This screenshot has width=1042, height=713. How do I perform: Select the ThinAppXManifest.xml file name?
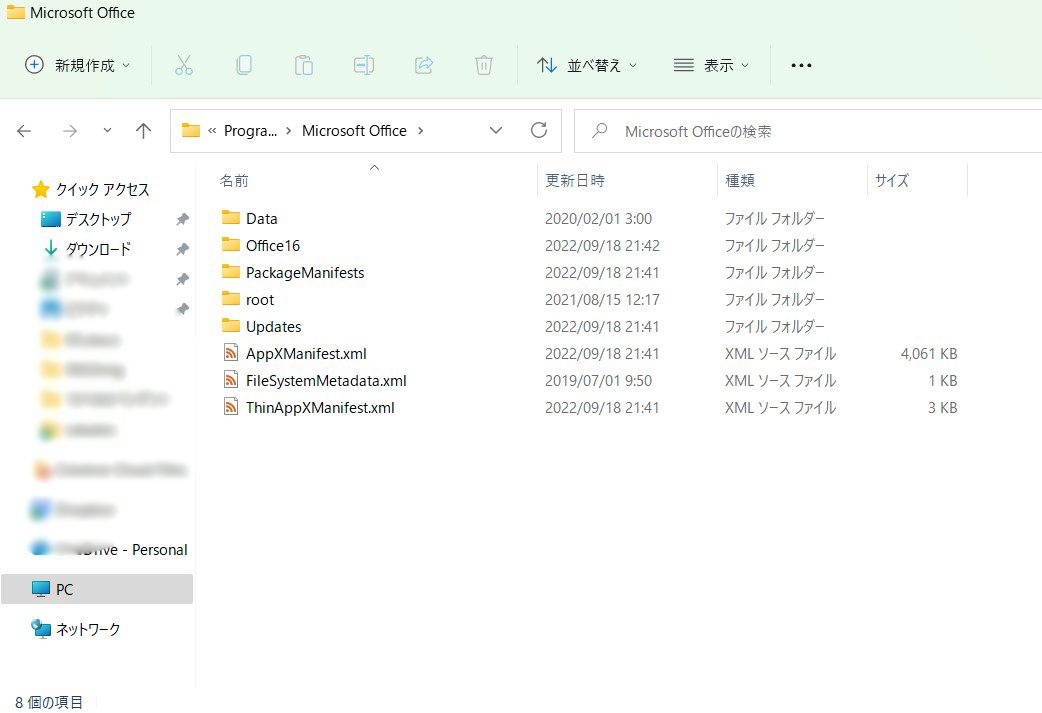(x=320, y=408)
